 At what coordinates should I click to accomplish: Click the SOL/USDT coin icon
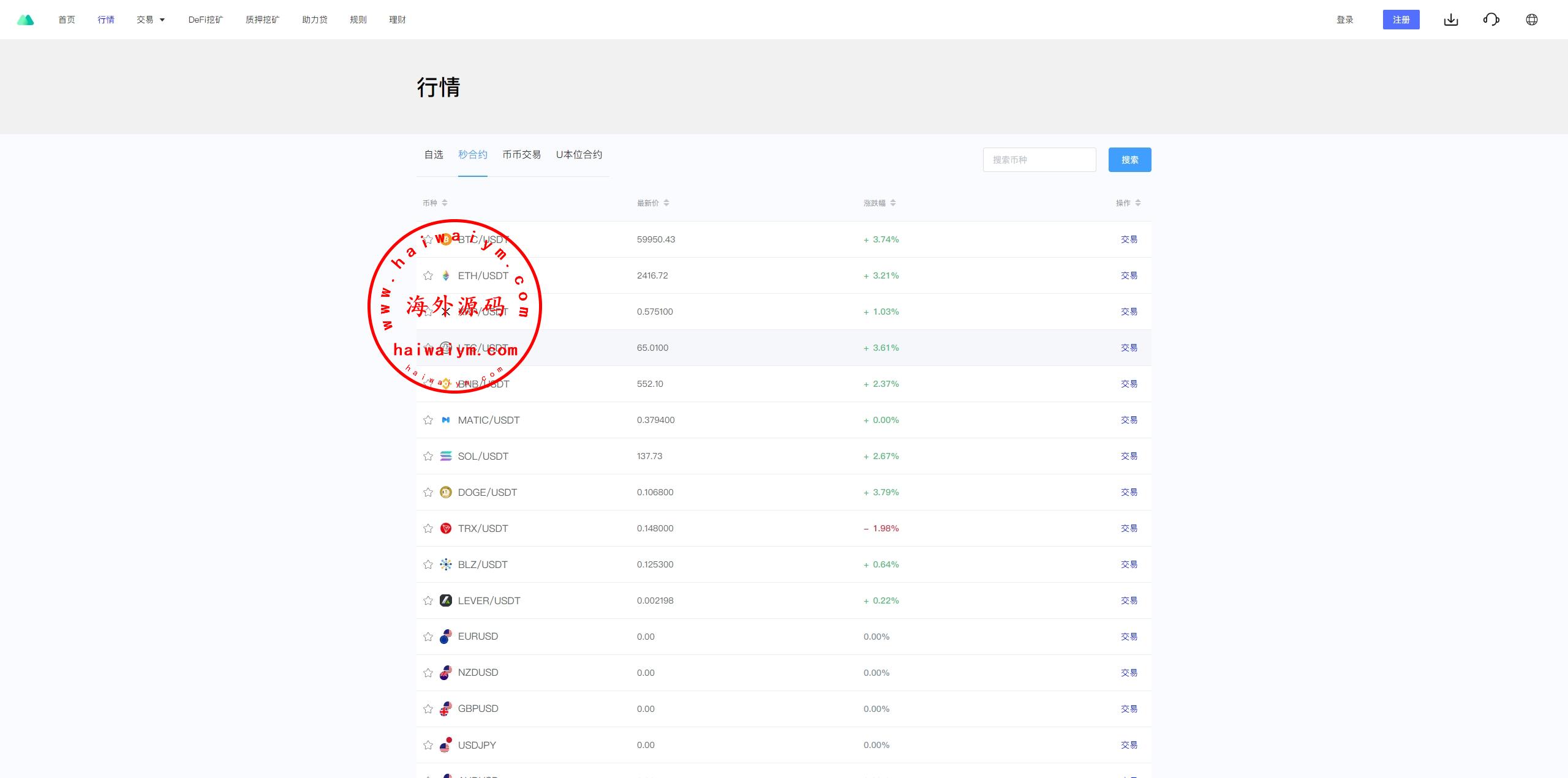coord(446,456)
